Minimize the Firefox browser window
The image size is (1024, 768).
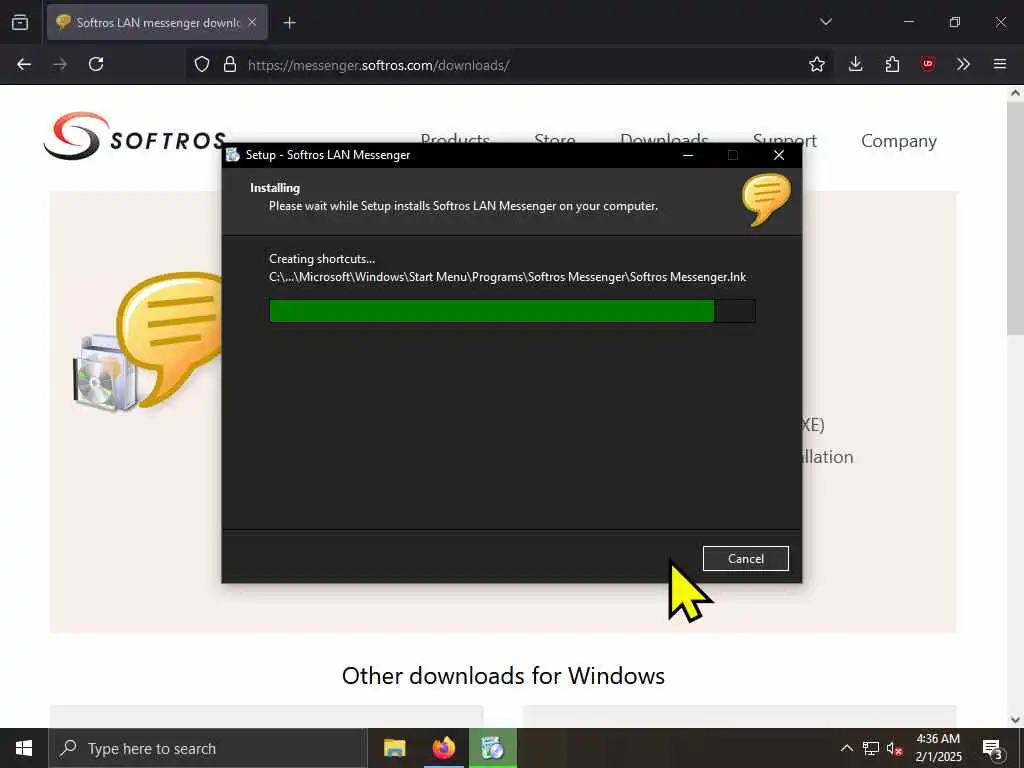pyautogui.click(x=908, y=22)
